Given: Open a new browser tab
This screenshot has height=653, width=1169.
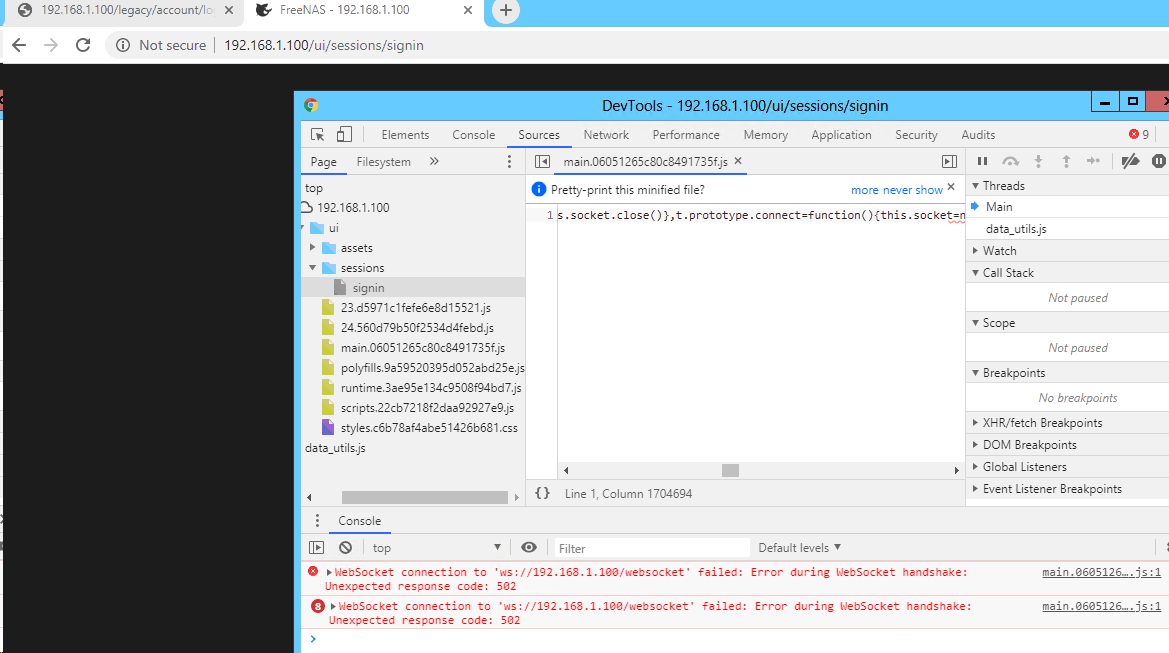Looking at the screenshot, I should point(505,10).
